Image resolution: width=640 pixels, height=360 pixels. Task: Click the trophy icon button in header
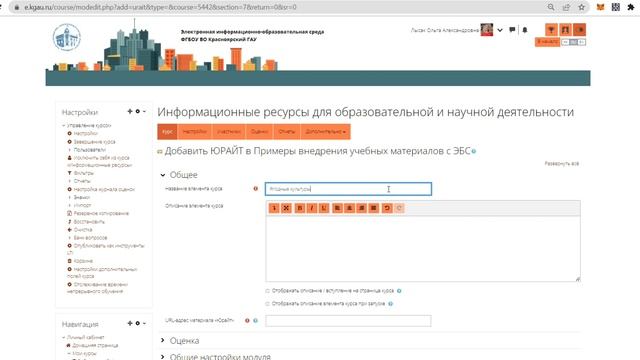(x=551, y=30)
